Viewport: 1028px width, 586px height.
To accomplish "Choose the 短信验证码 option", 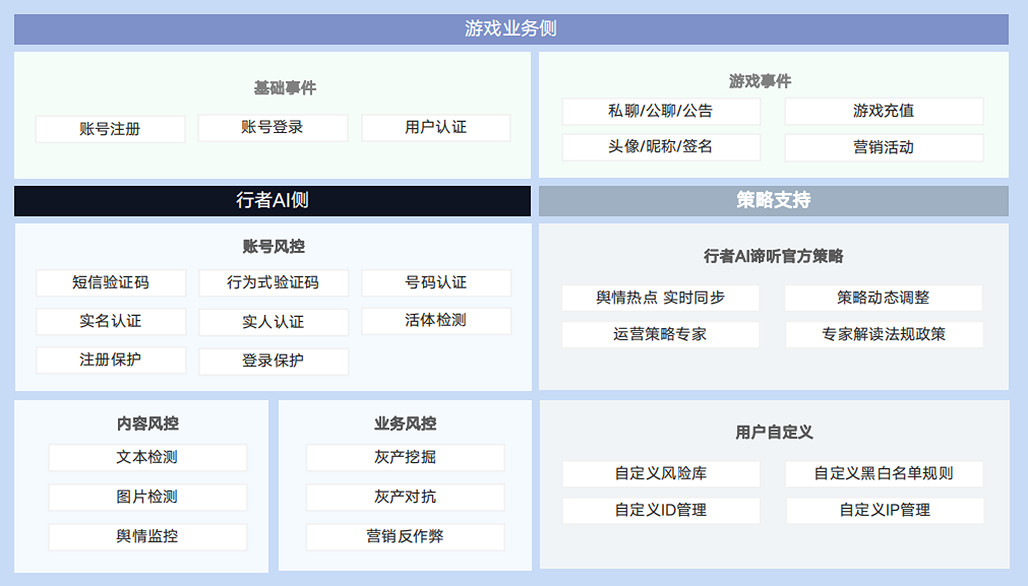I will coord(110,283).
